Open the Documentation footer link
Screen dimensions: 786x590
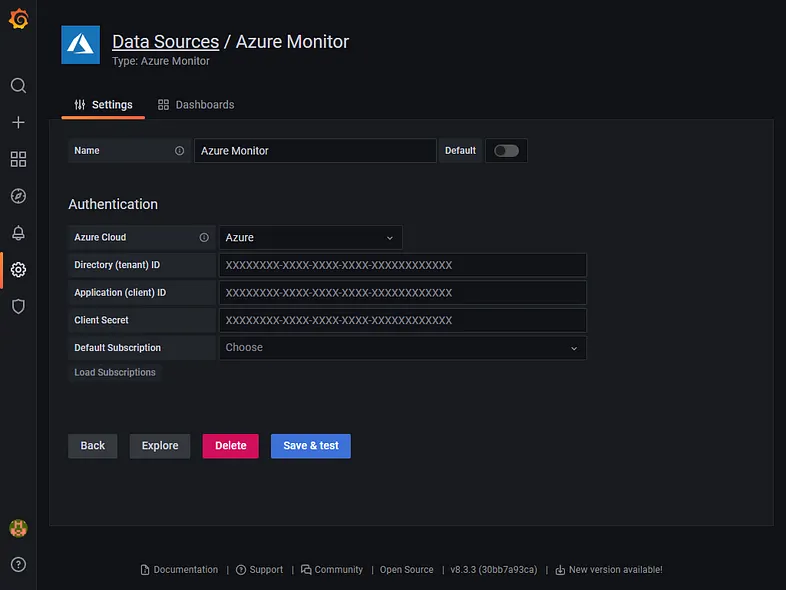point(179,569)
